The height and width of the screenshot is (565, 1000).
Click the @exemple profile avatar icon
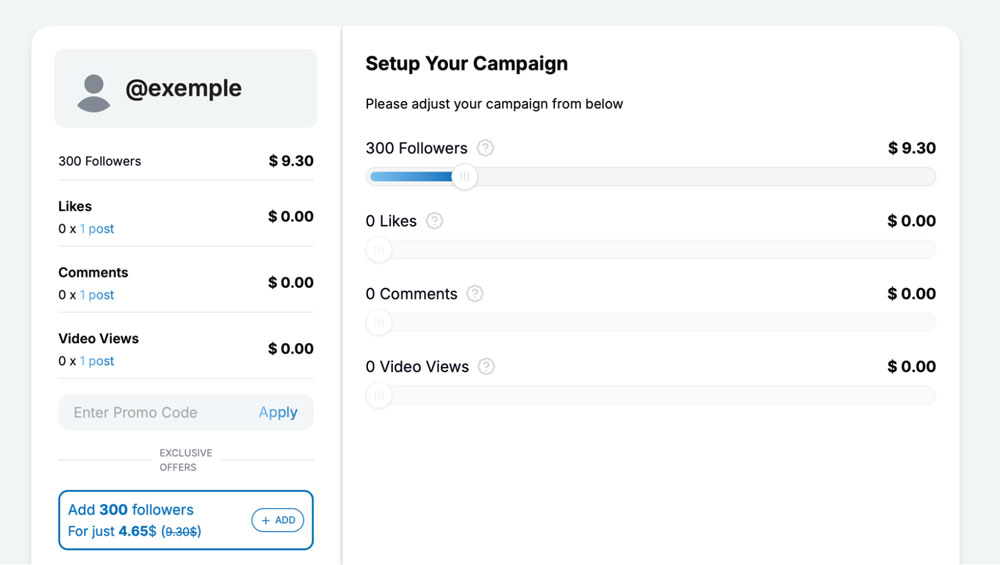(93, 92)
